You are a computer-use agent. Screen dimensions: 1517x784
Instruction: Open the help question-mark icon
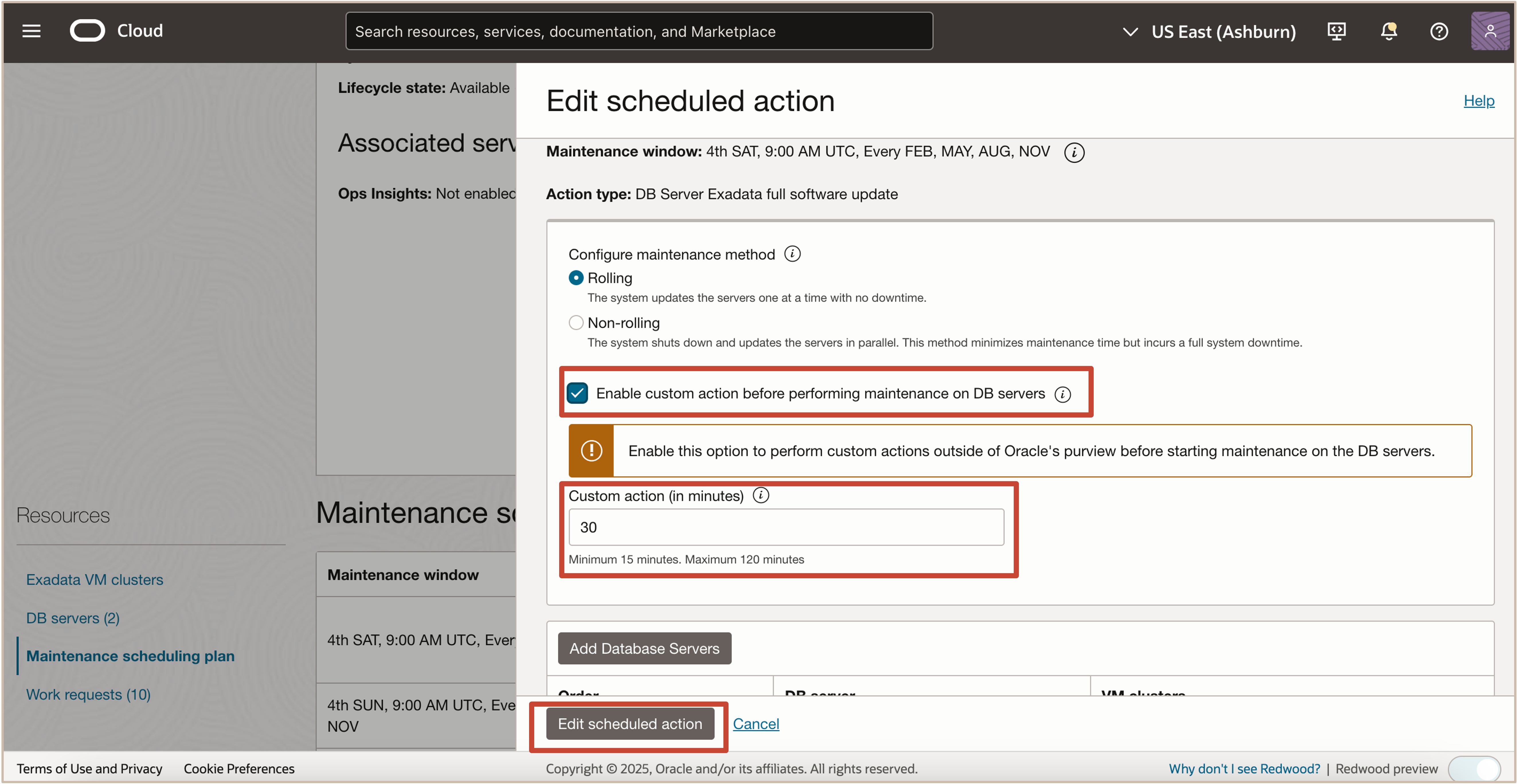click(1439, 31)
